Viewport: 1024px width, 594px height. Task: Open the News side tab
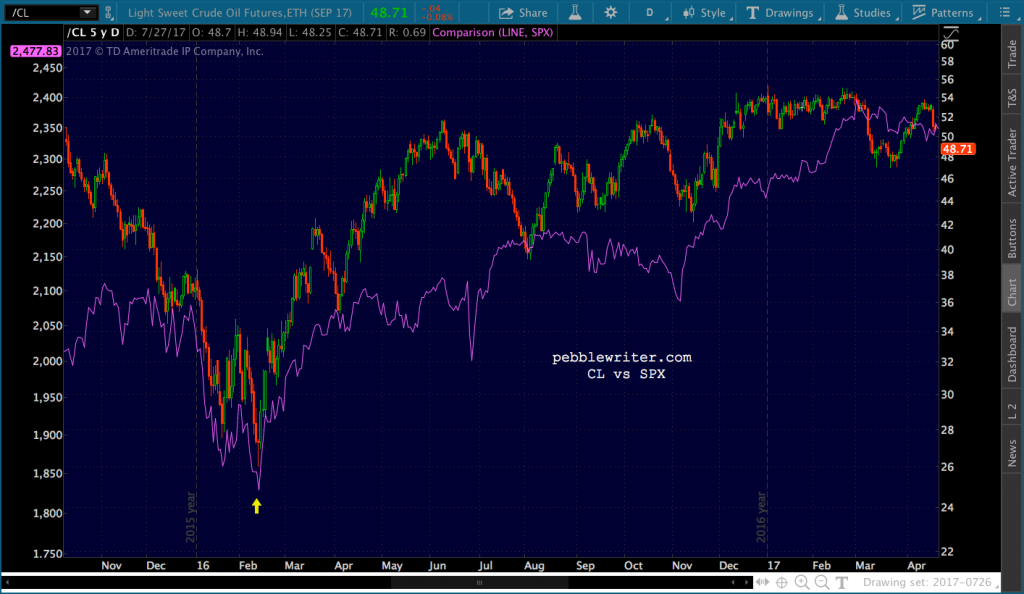[x=1012, y=453]
